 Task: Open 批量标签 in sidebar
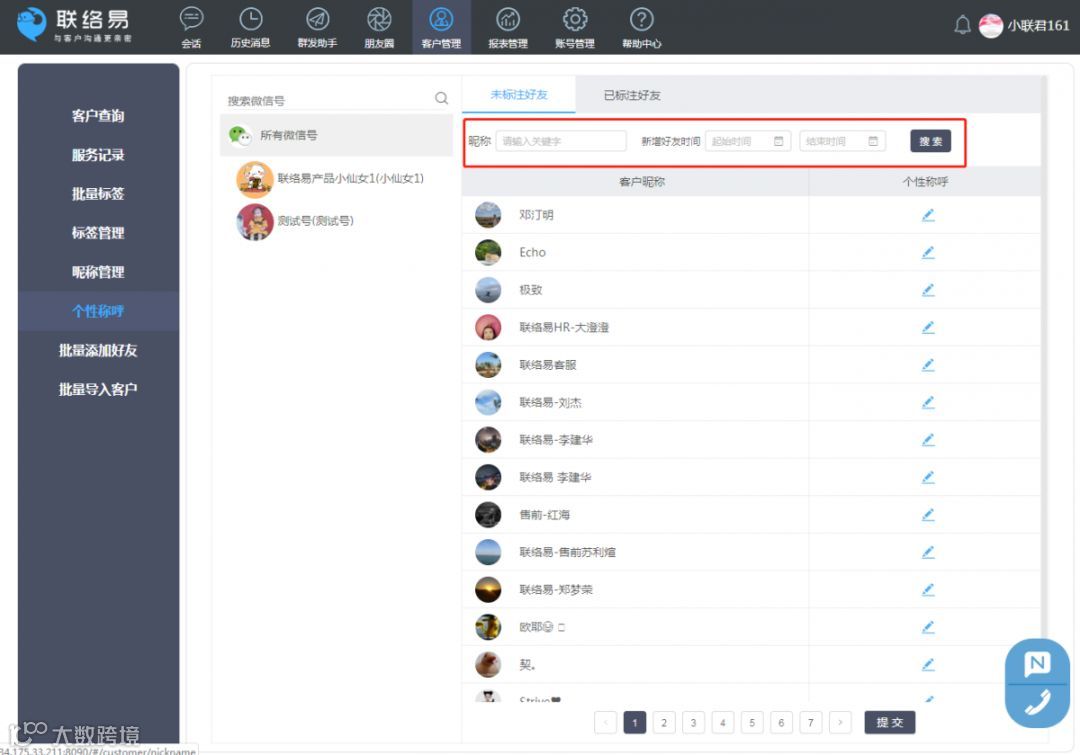(x=98, y=194)
